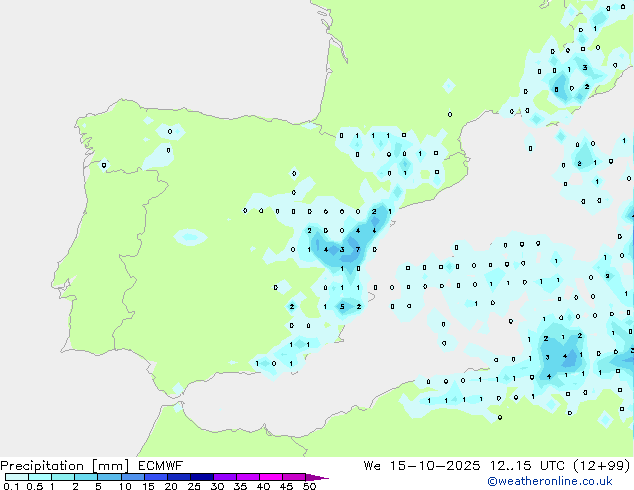Click the "(12+99)" forecast offset text
The width and height of the screenshot is (634, 490).
[602, 466]
